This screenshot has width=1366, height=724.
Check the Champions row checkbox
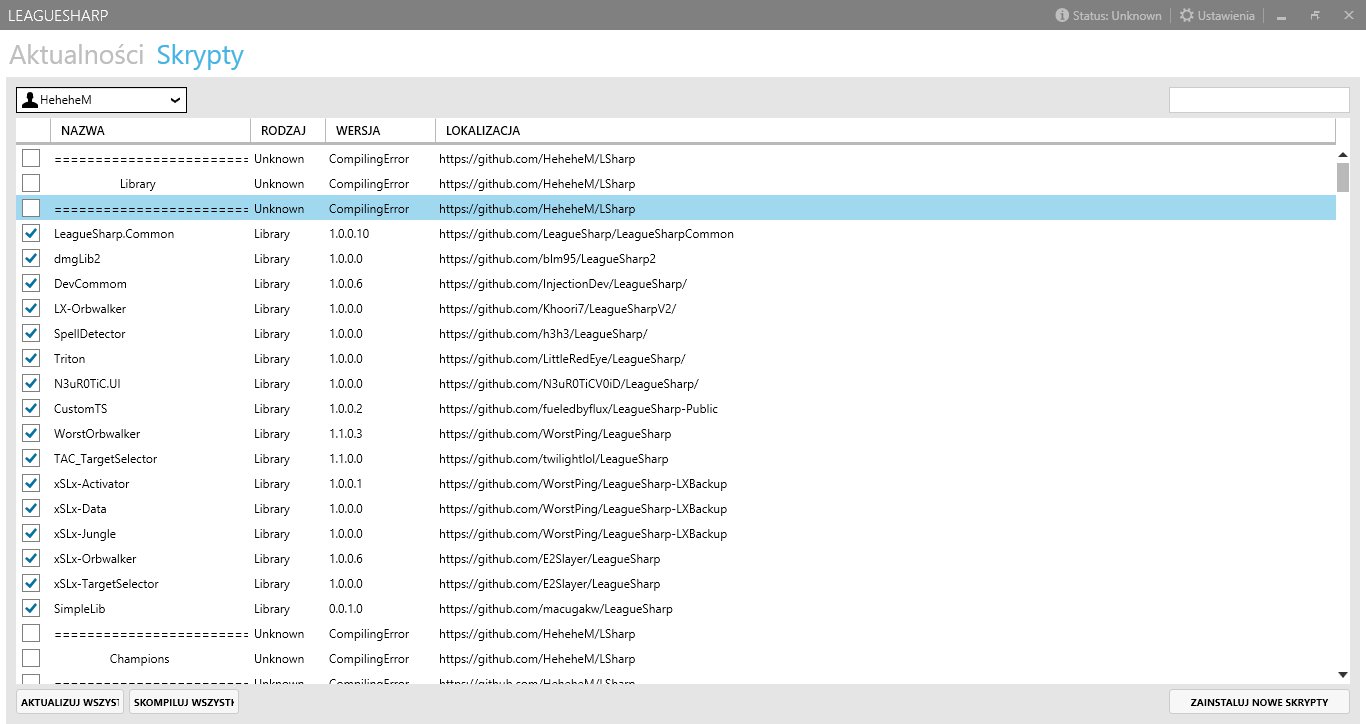[x=31, y=658]
